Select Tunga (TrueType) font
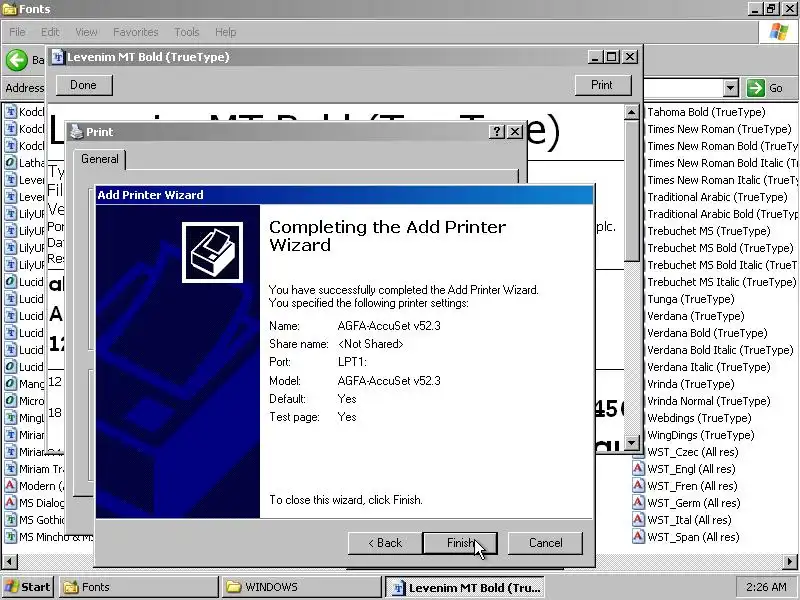 click(x=691, y=299)
